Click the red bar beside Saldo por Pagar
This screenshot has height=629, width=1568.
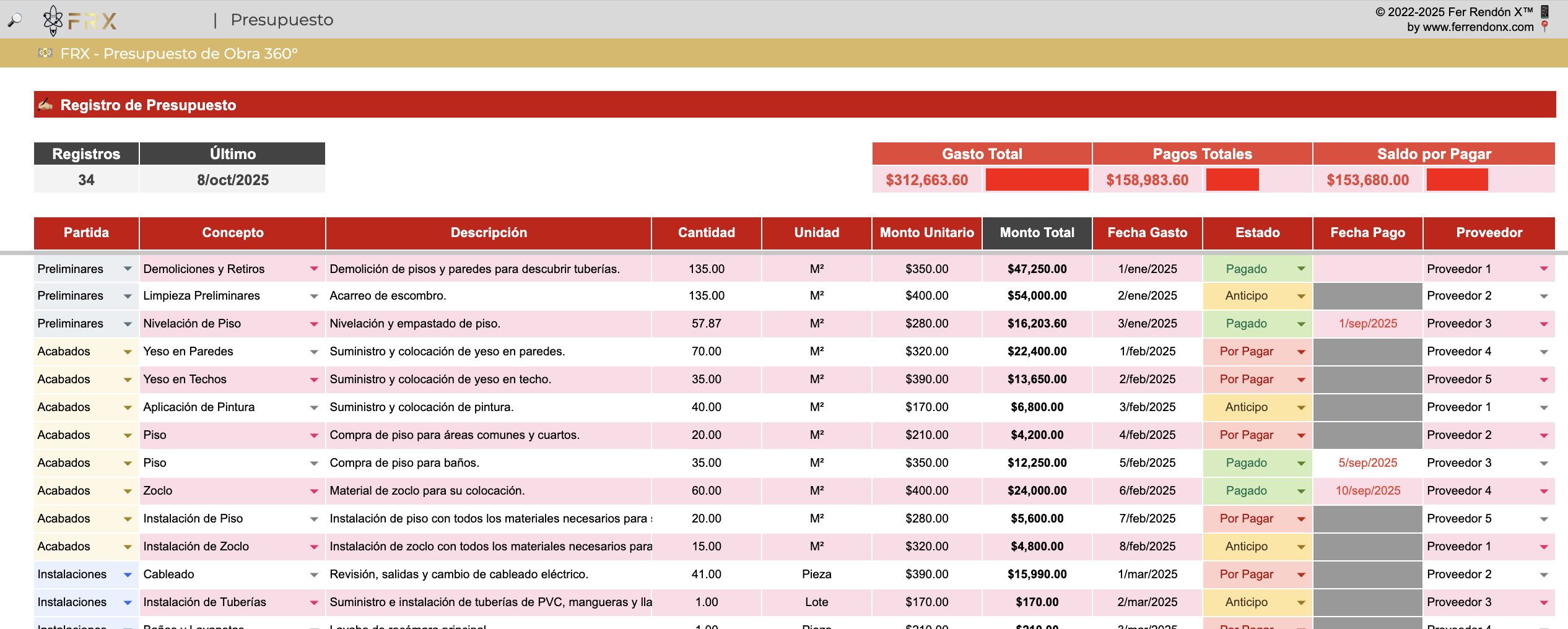[x=1457, y=180]
